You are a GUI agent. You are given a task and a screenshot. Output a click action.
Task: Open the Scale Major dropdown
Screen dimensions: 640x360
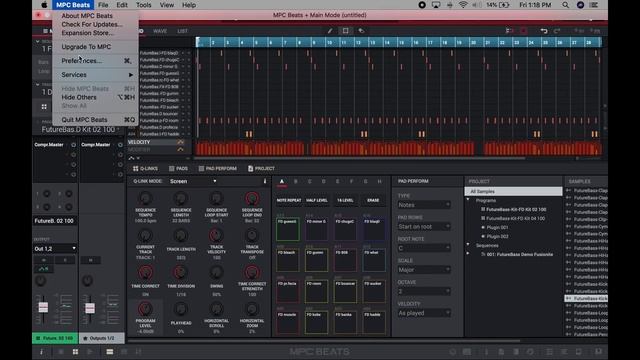[x=424, y=270]
